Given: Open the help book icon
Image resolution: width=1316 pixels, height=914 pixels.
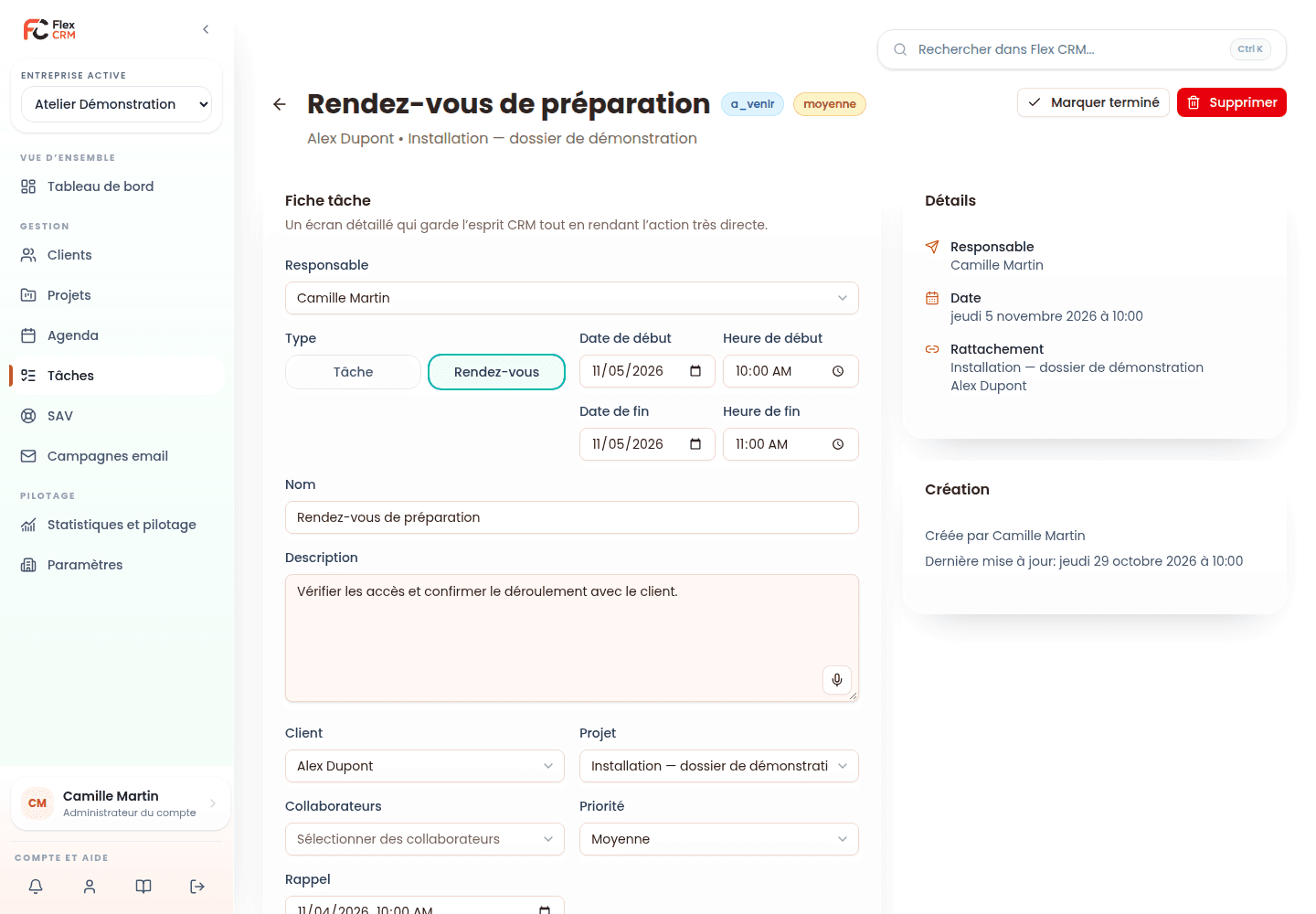Looking at the screenshot, I should [143, 887].
